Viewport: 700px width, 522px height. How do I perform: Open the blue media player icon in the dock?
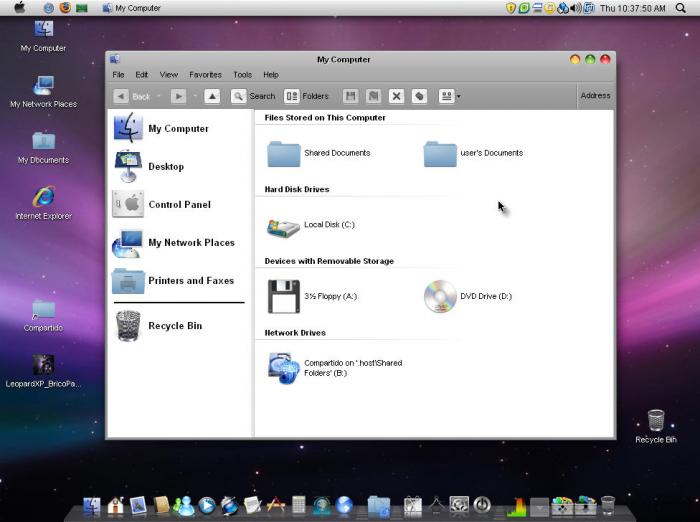tap(207, 505)
